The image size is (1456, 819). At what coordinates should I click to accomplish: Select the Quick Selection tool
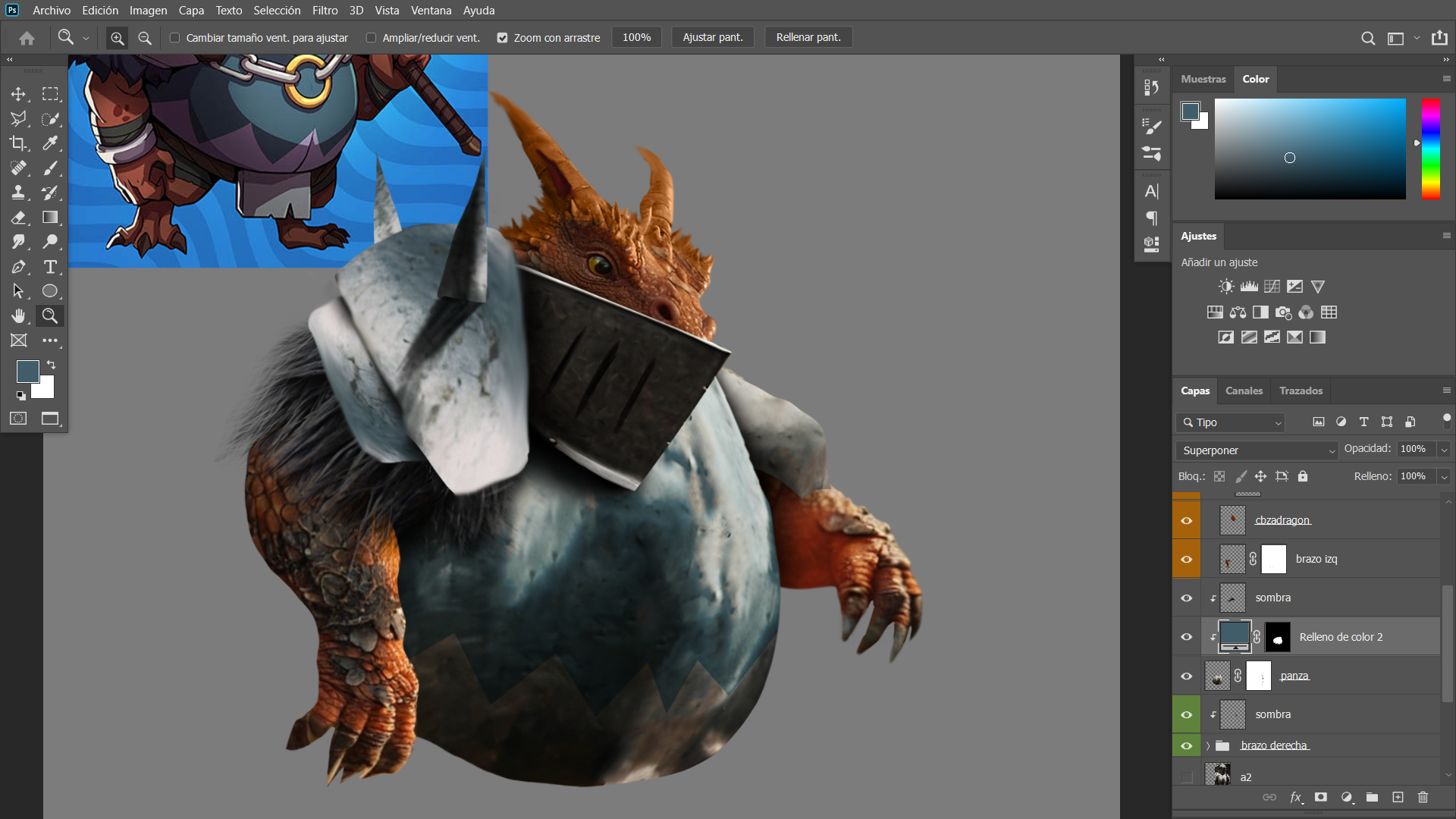(50, 118)
